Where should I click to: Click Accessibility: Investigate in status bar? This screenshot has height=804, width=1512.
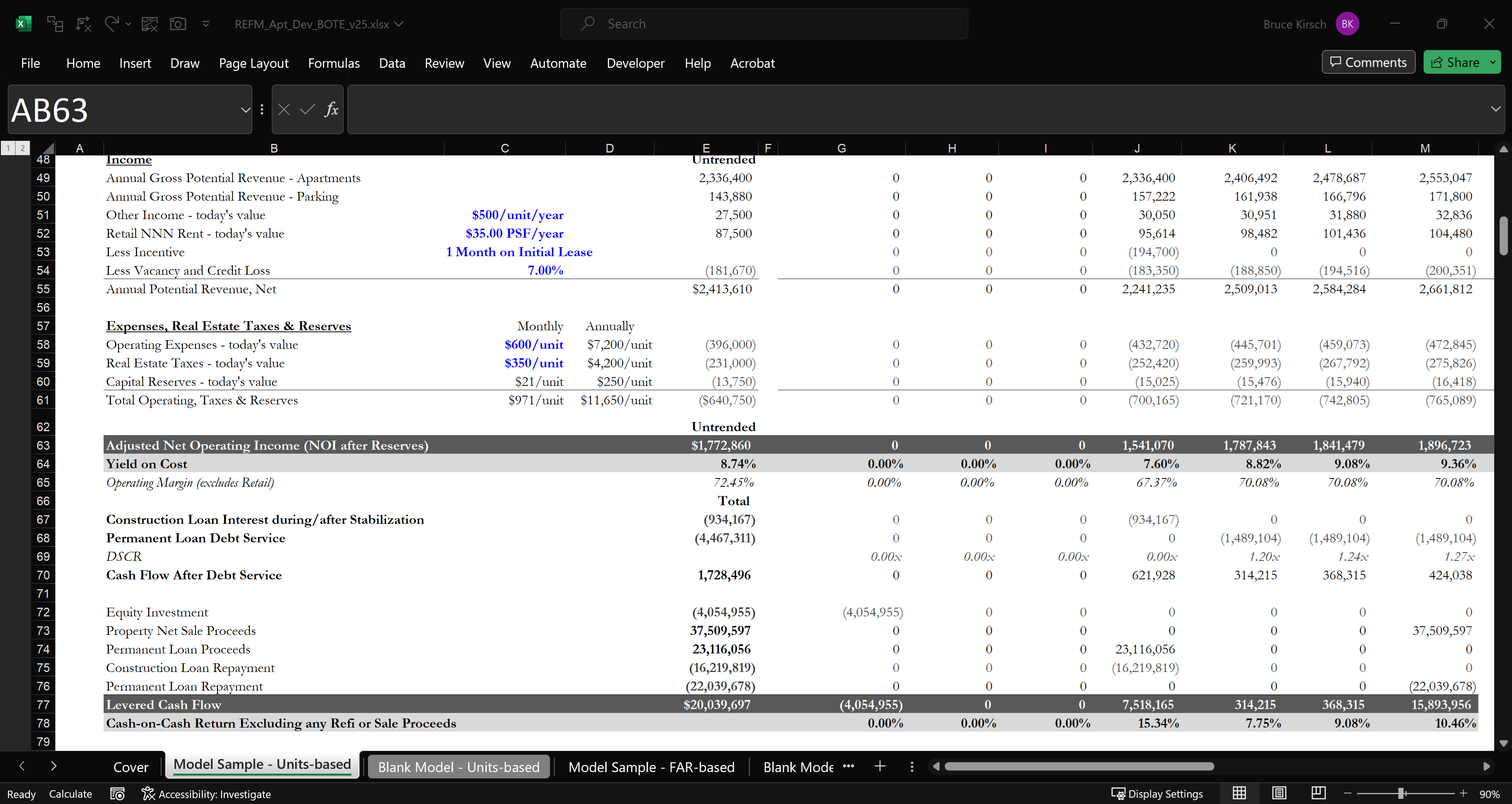206,794
